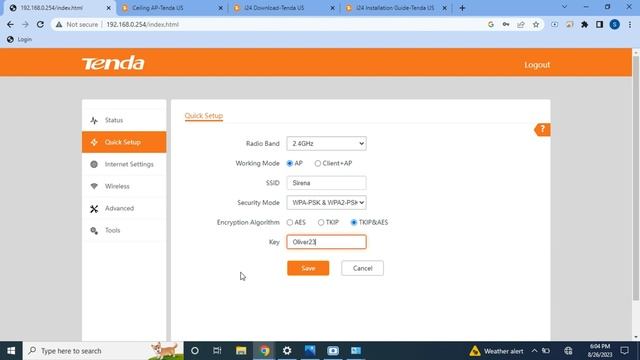Switch to i24 Download-Tenda US tab
Image resolution: width=640 pixels, height=360 pixels.
coord(284,8)
